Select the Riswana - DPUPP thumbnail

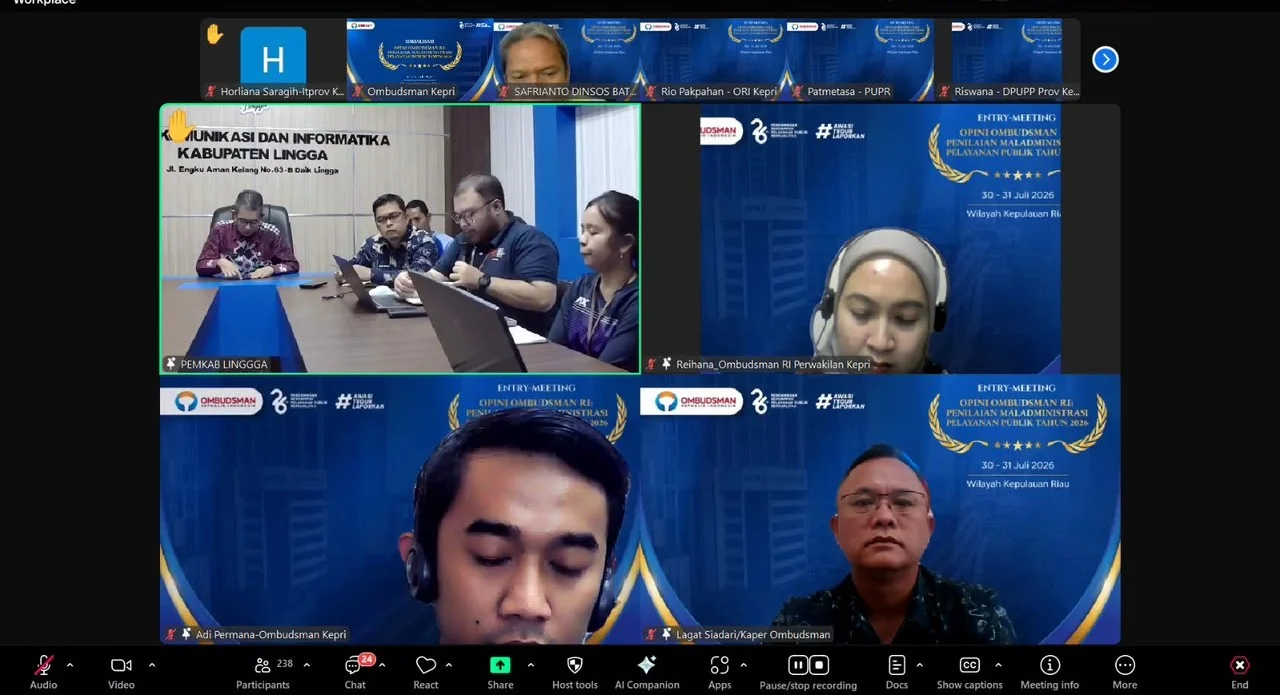(x=1008, y=59)
